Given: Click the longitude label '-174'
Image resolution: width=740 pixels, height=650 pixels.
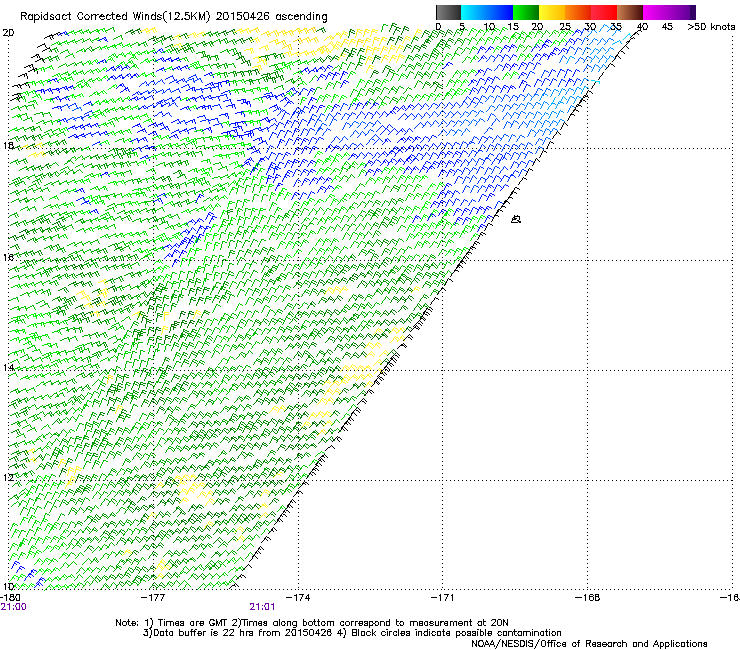Looking at the screenshot, I should pyautogui.click(x=298, y=598).
